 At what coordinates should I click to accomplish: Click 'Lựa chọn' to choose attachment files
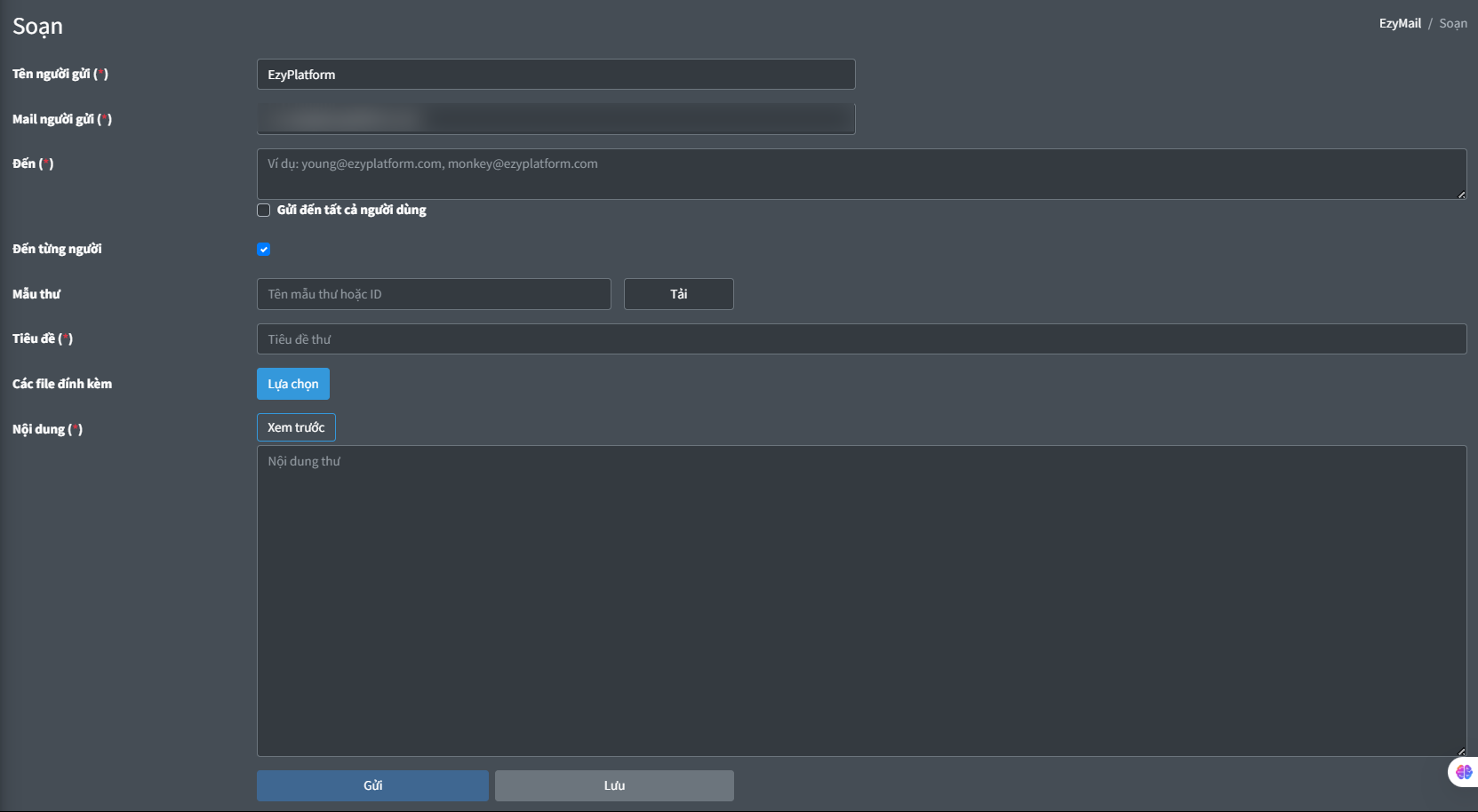(x=292, y=383)
